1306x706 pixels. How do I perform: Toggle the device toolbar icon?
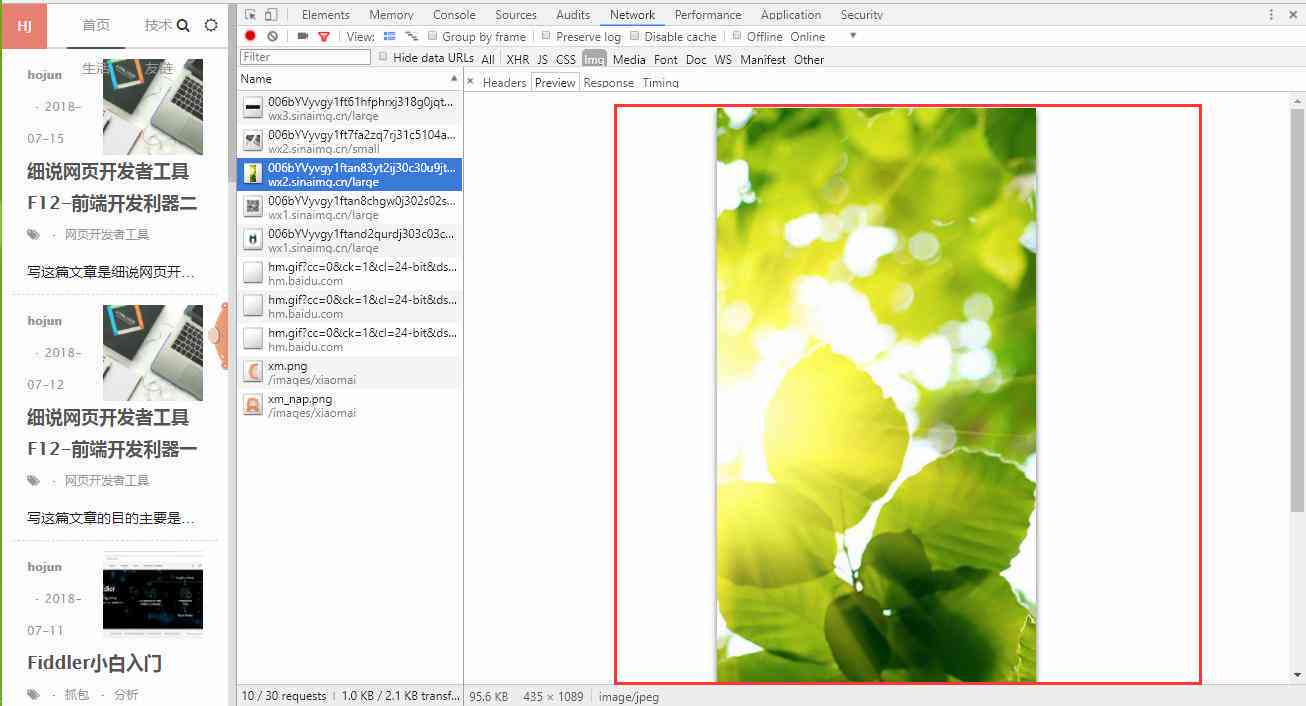(270, 15)
